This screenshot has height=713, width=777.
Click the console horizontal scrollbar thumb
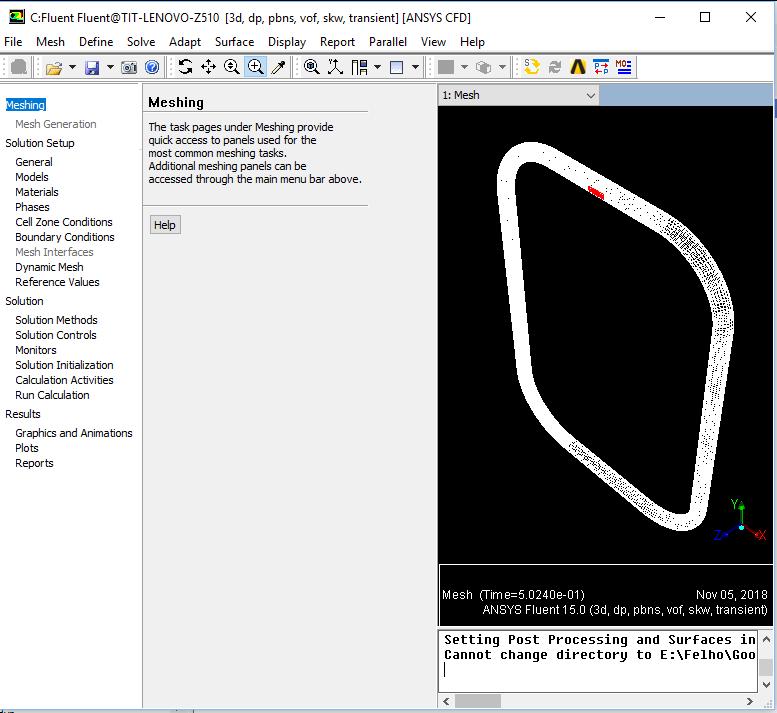[478, 701]
